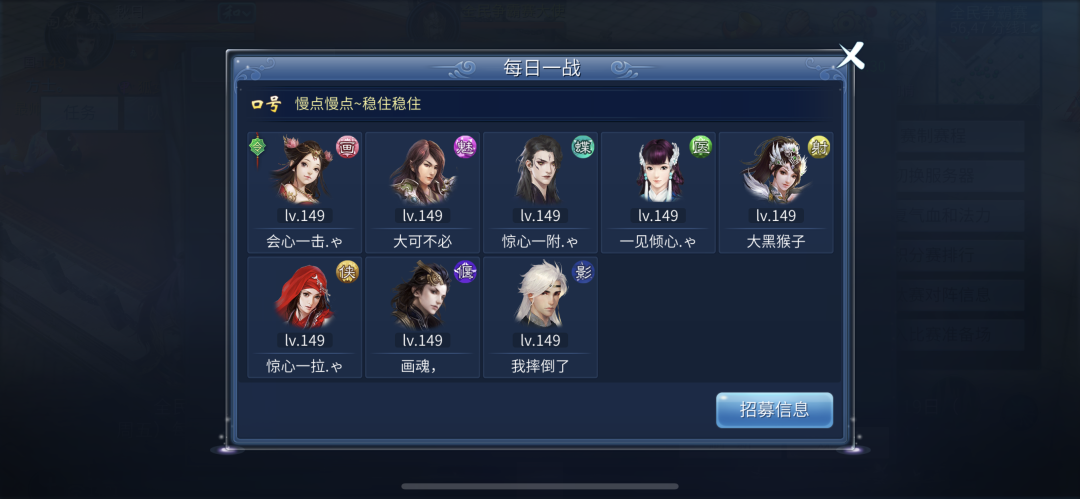The height and width of the screenshot is (499, 1080).
Task: Open the 招募信息 recruitment info button
Action: point(774,410)
